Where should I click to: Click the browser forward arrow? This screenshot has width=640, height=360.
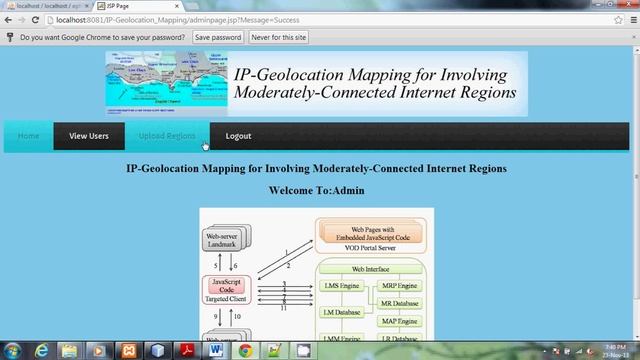point(22,20)
